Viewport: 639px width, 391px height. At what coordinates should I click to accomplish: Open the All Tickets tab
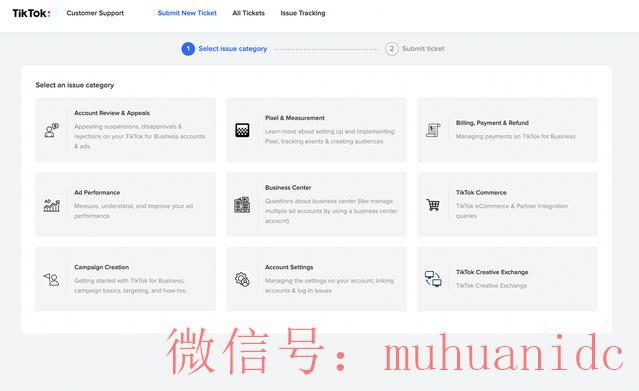[249, 13]
